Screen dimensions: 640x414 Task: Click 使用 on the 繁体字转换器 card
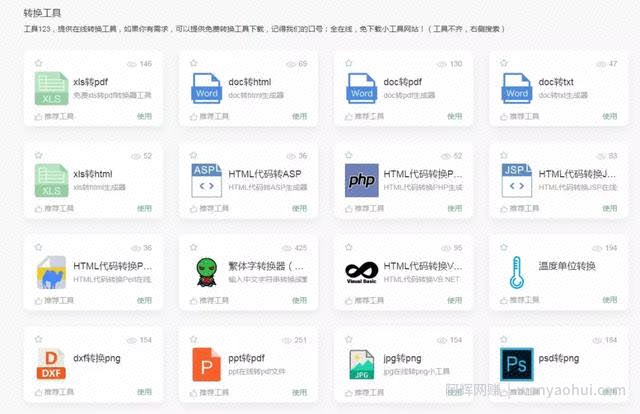pyautogui.click(x=299, y=300)
